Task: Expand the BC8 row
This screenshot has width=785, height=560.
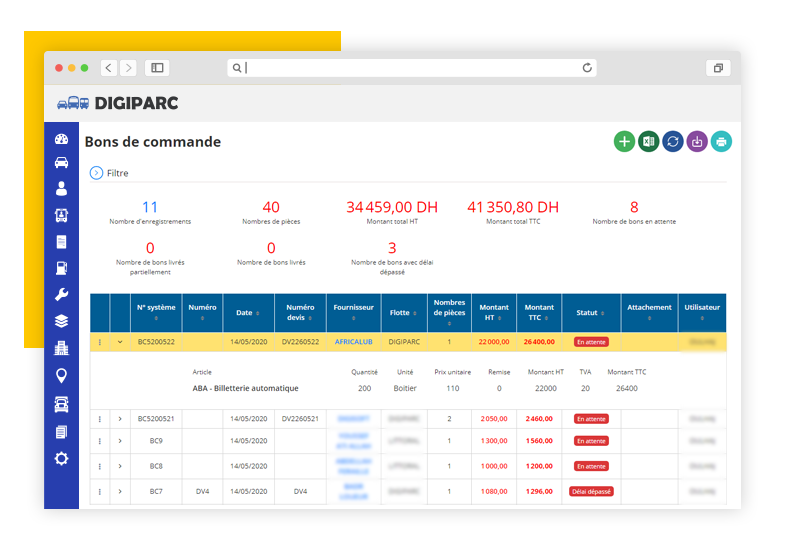Action: click(120, 466)
